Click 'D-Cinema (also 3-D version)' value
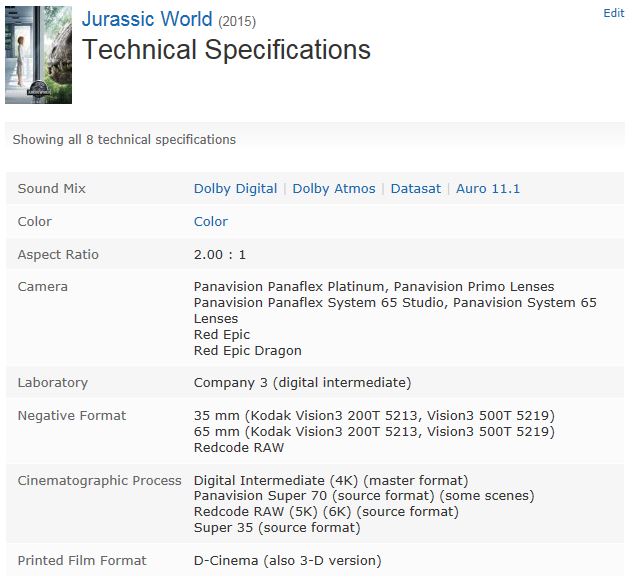Image resolution: width=632 pixels, height=584 pixels. click(287, 561)
